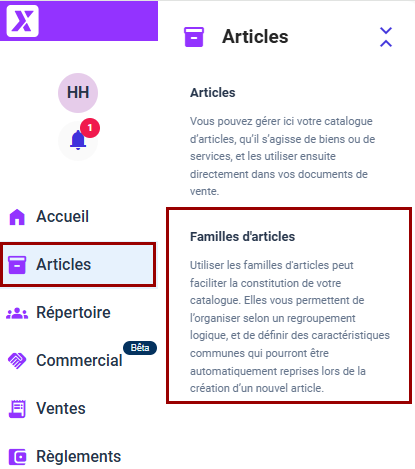Click the Répertoire people icon
Viewport: 415px width, 469px height.
[17, 313]
